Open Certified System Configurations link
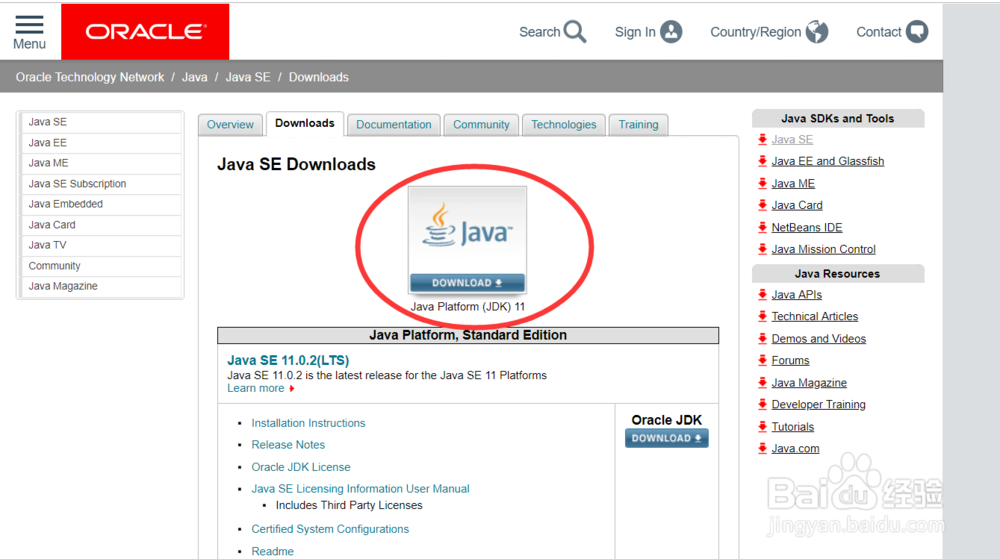 pos(330,529)
